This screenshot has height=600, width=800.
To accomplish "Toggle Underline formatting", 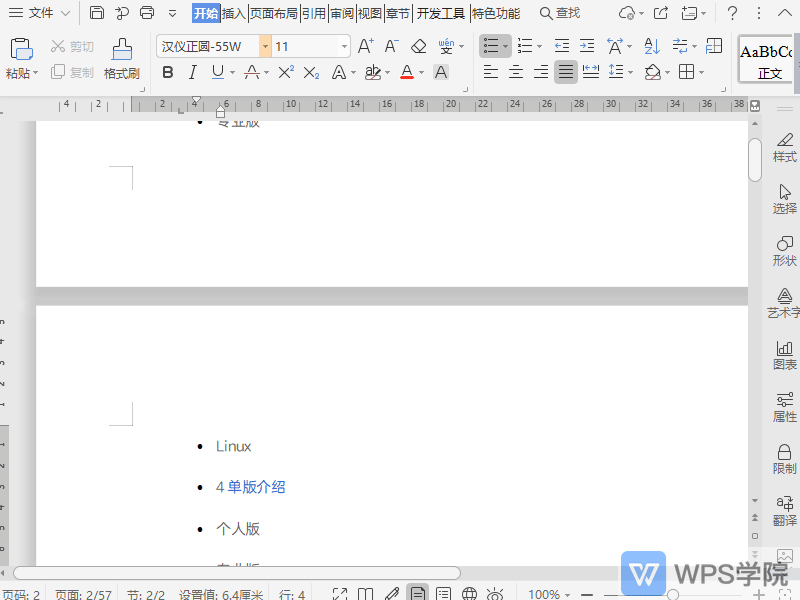I will tap(218, 72).
